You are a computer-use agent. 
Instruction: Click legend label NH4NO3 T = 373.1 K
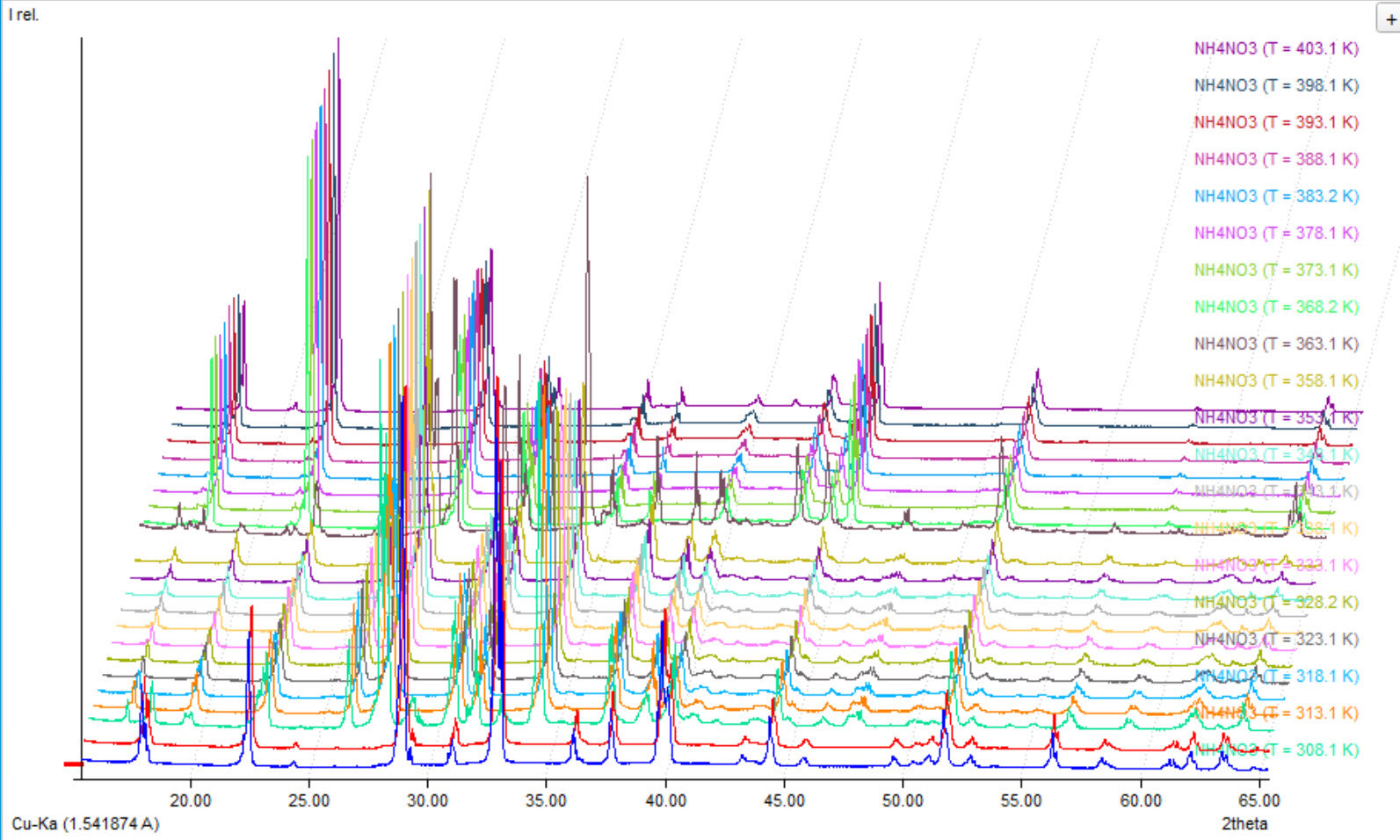(x=1275, y=270)
